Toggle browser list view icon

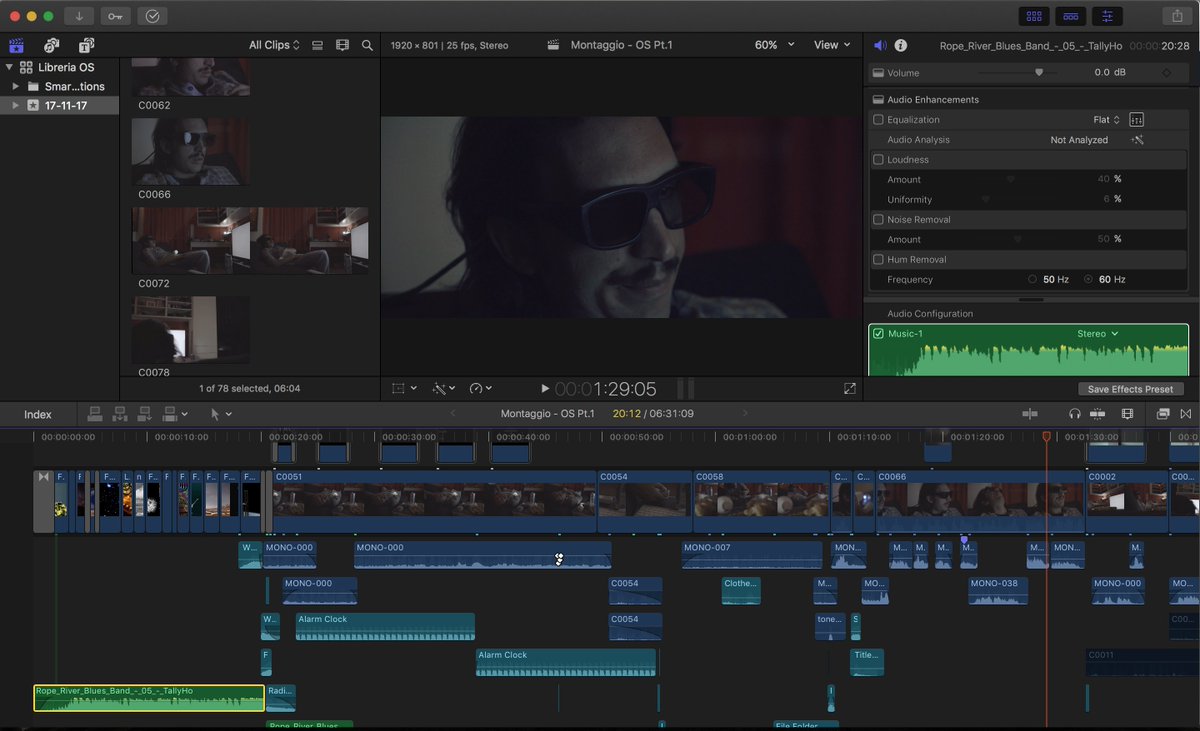tap(317, 45)
